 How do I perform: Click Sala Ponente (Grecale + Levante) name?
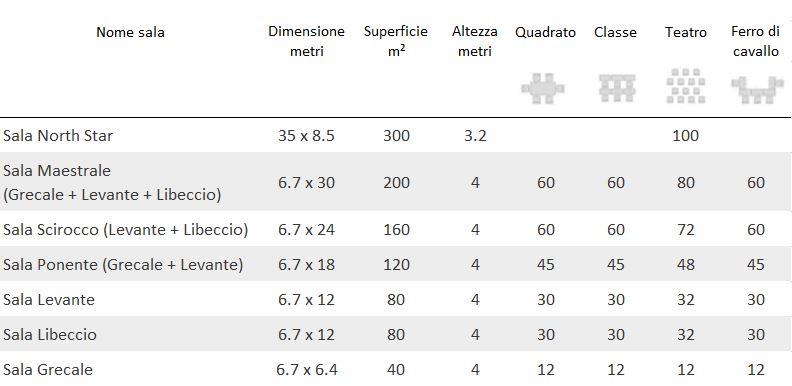pyautogui.click(x=123, y=265)
